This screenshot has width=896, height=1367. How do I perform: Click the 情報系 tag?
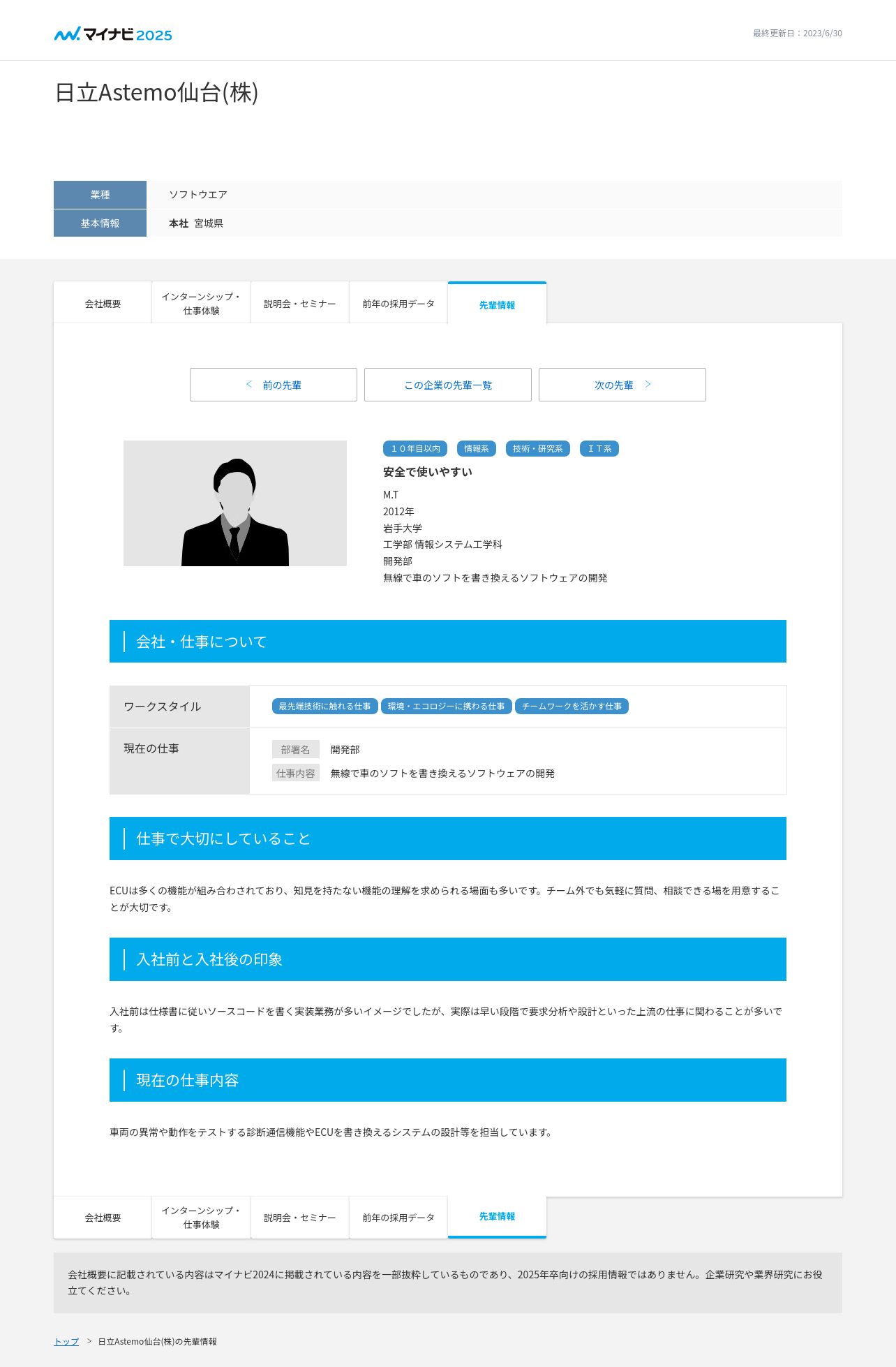click(x=477, y=449)
